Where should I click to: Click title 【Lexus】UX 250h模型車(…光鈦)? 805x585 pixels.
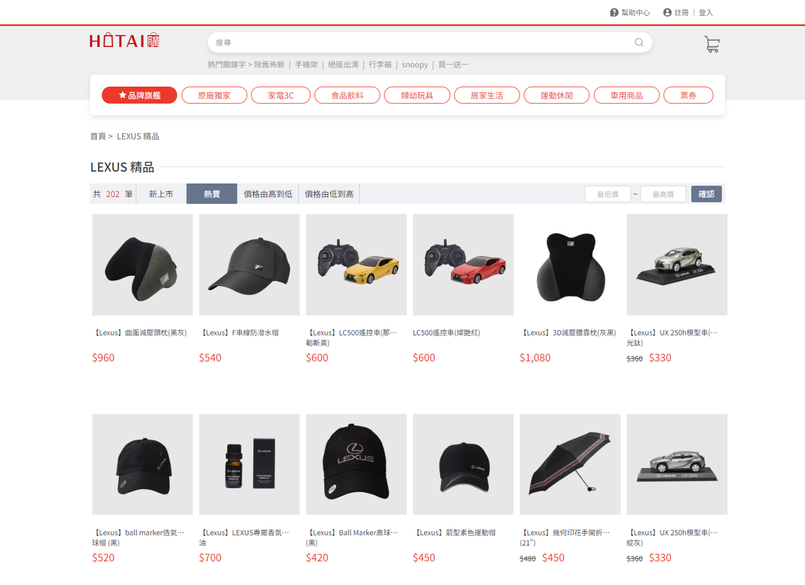pyautogui.click(x=673, y=337)
